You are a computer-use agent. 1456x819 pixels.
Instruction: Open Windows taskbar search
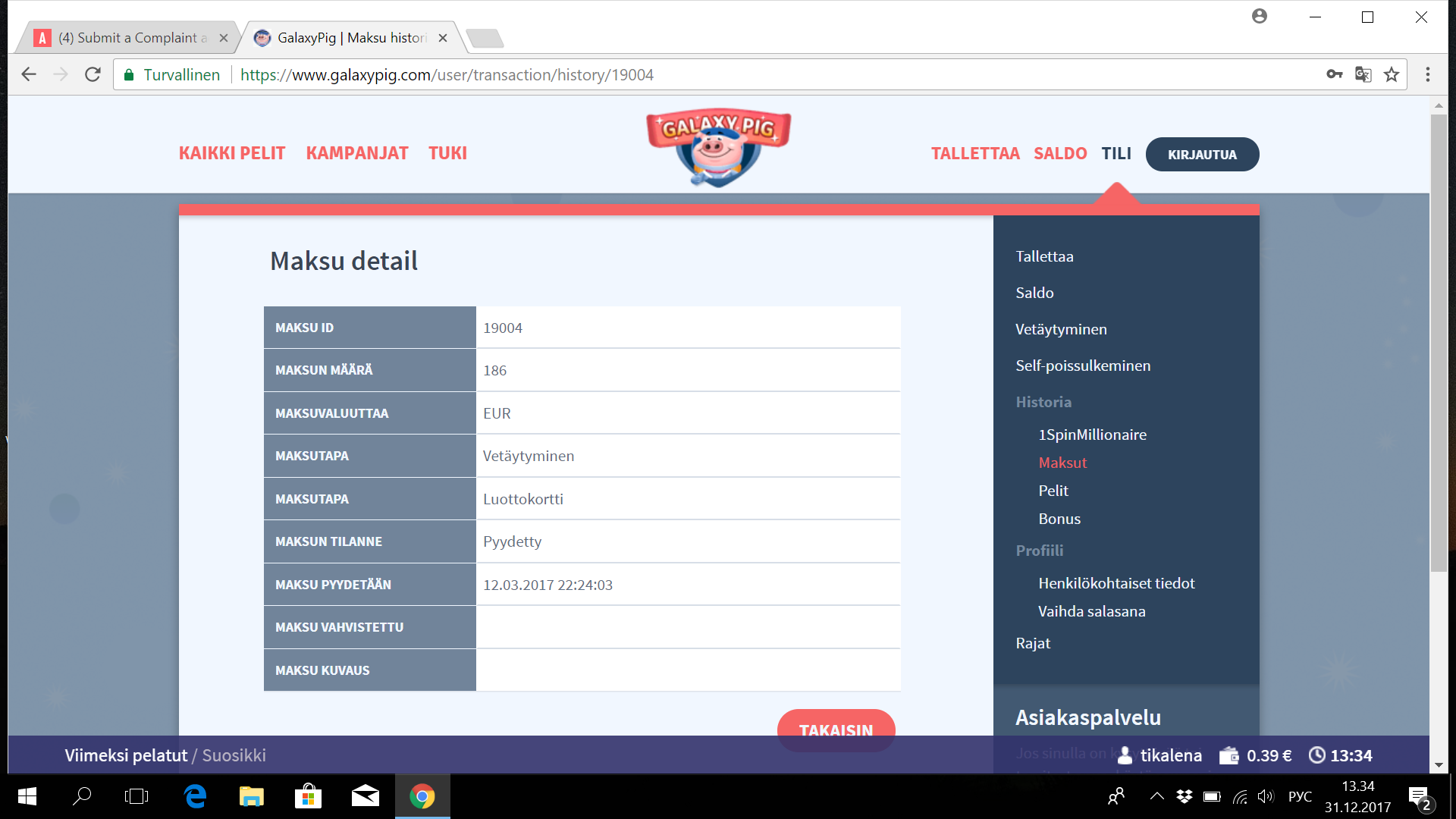point(82,796)
